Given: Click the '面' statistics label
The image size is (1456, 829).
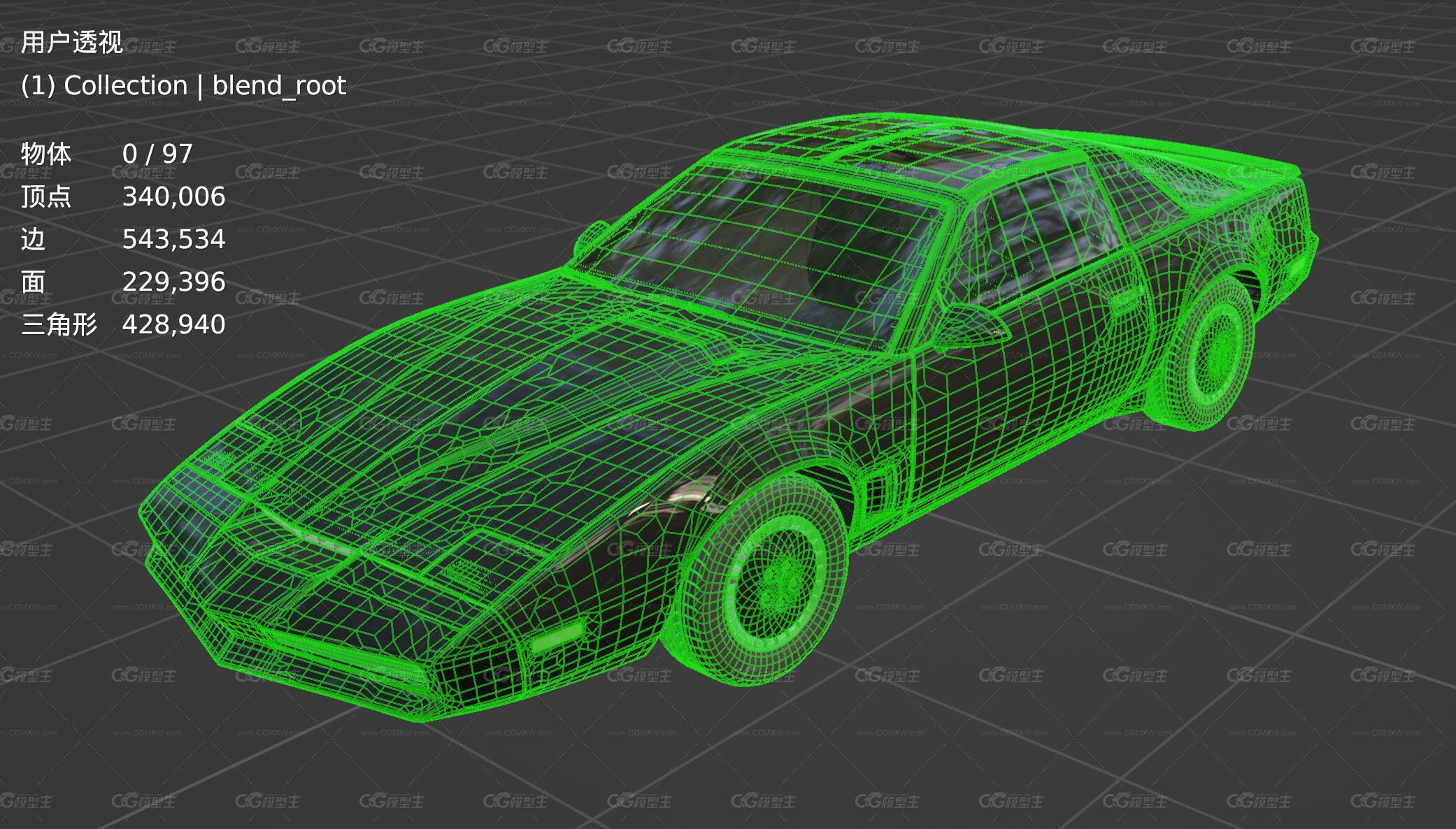Looking at the screenshot, I should (x=33, y=282).
